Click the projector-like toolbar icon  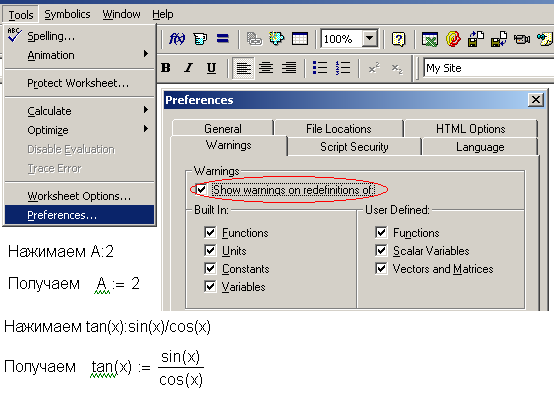(x=522, y=39)
